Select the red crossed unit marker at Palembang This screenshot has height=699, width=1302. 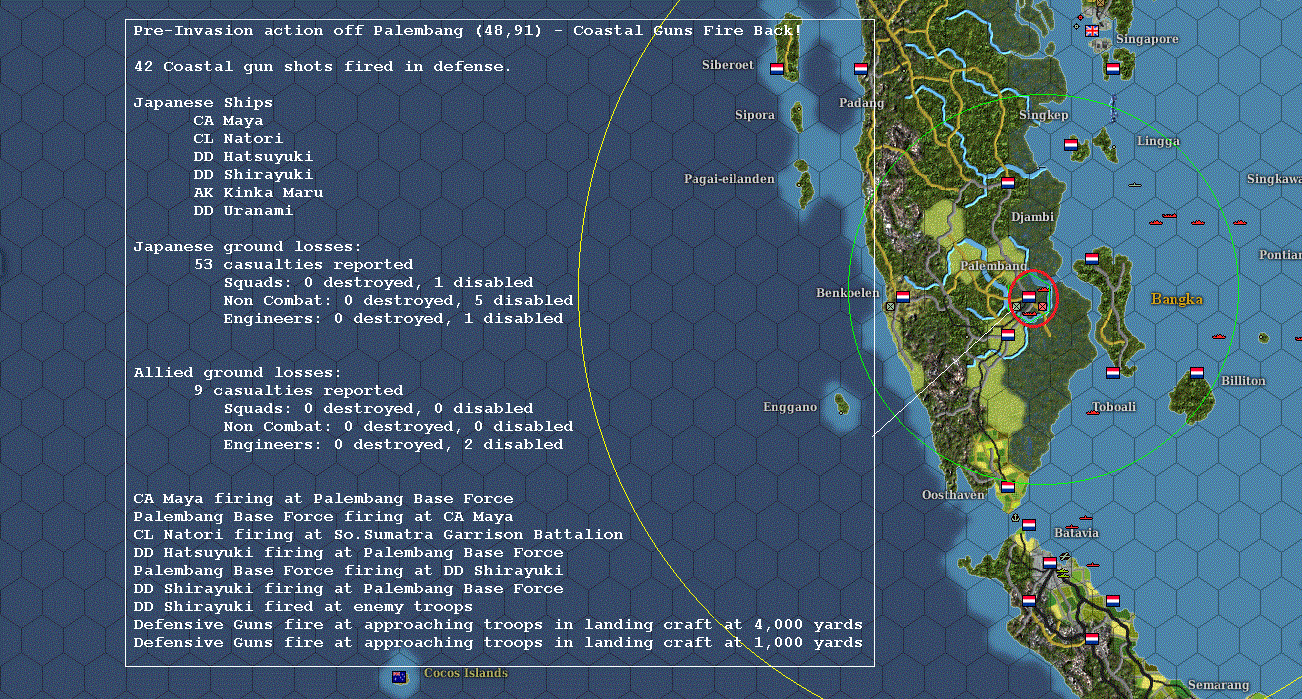(x=1042, y=307)
